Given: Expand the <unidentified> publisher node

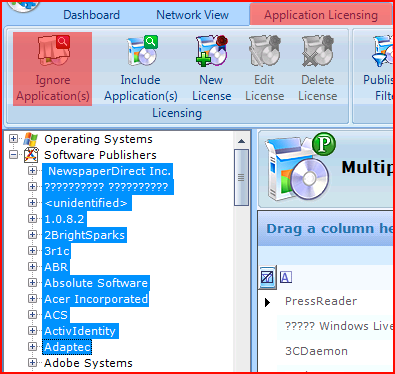Looking at the screenshot, I should (x=32, y=202).
